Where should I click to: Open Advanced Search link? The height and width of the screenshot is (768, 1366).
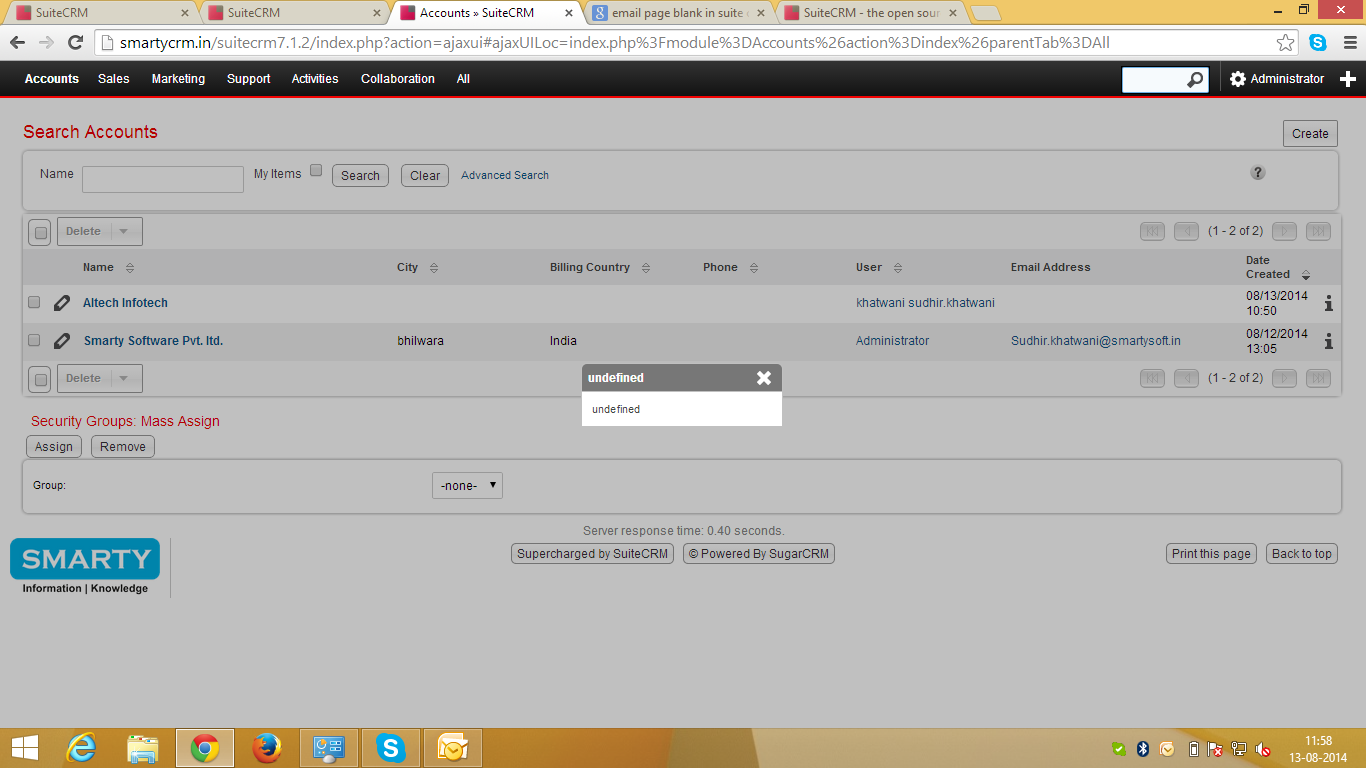point(505,175)
